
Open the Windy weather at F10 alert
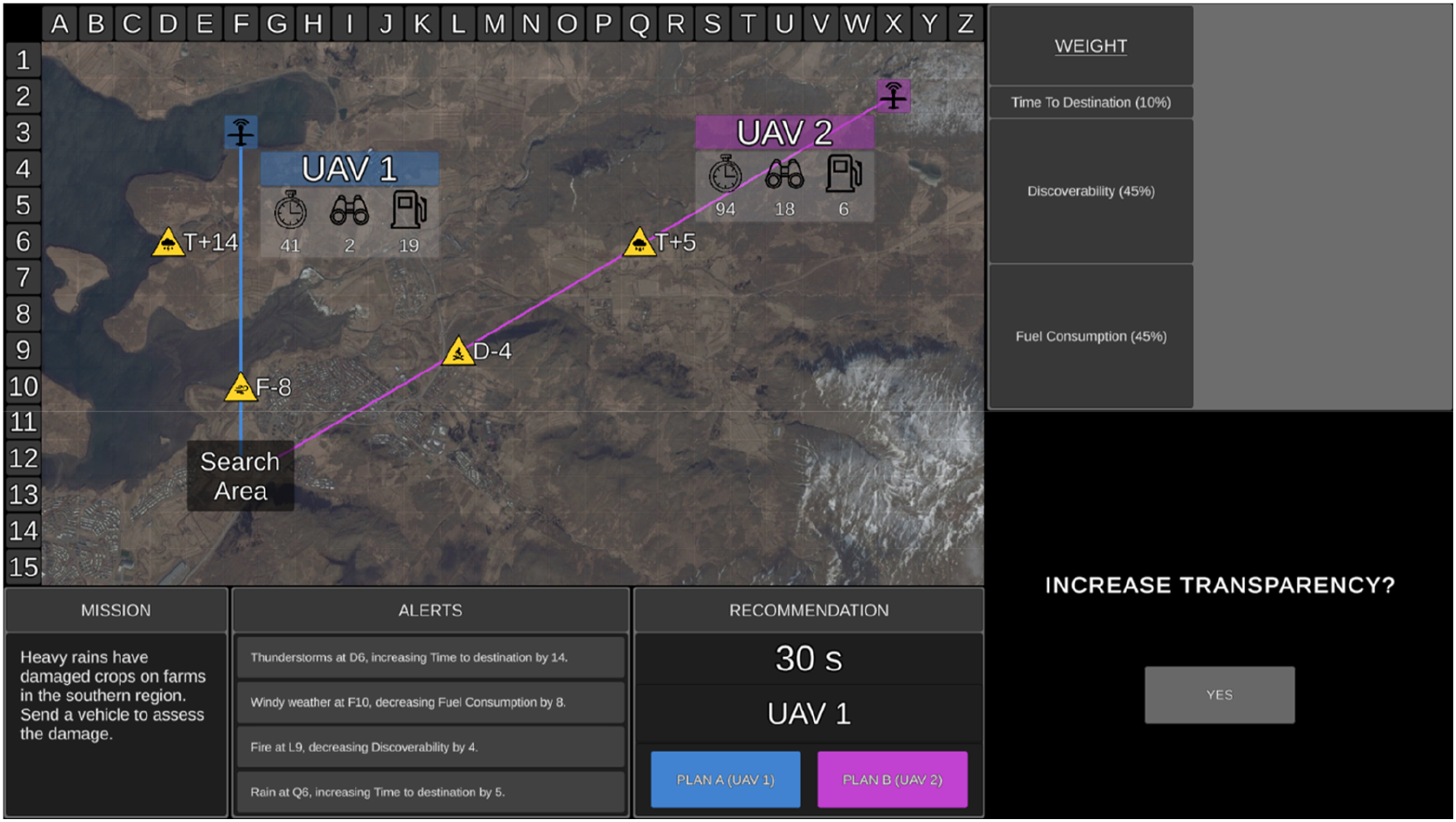430,702
